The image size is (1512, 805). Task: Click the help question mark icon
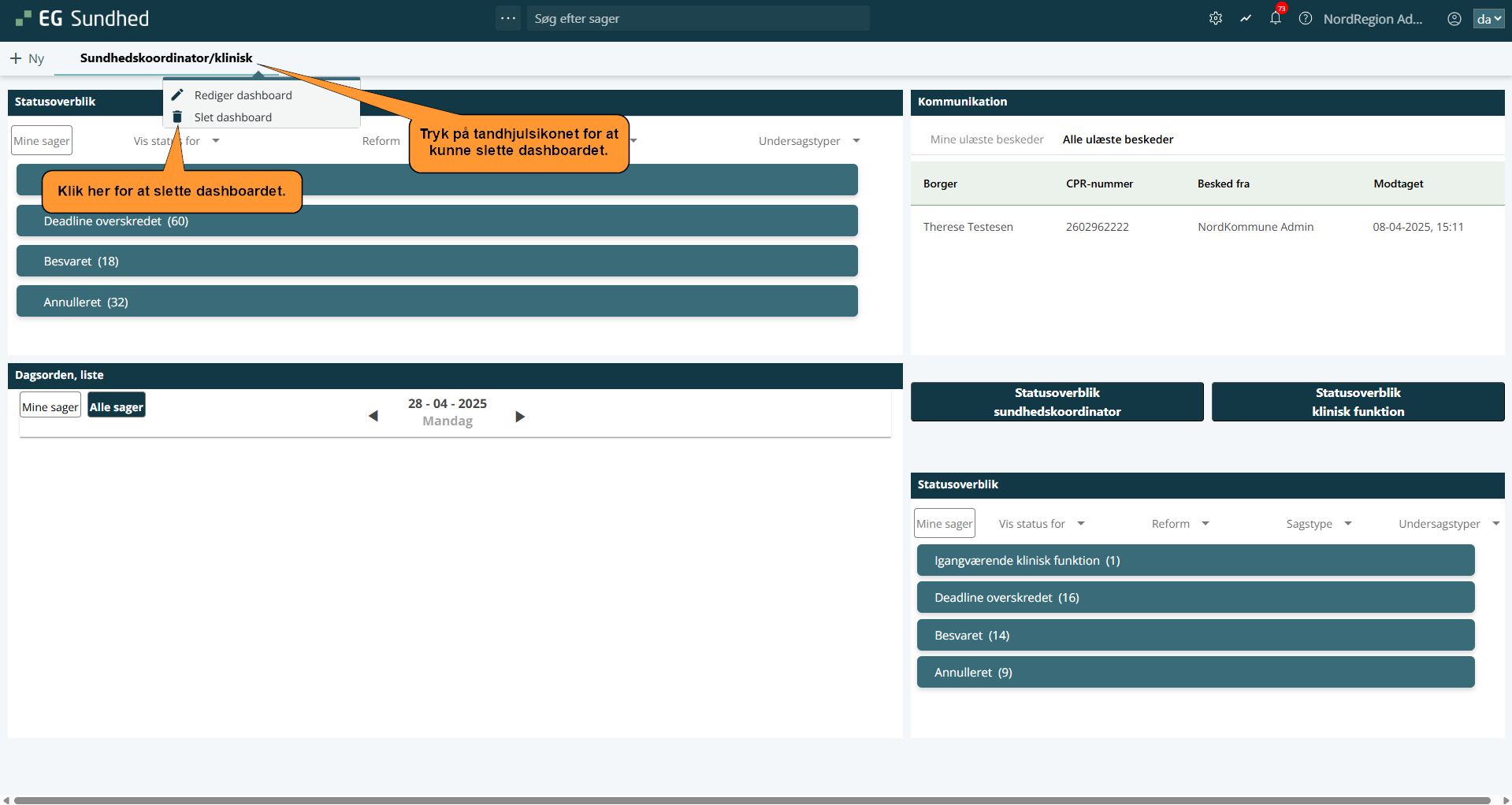pyautogui.click(x=1305, y=19)
